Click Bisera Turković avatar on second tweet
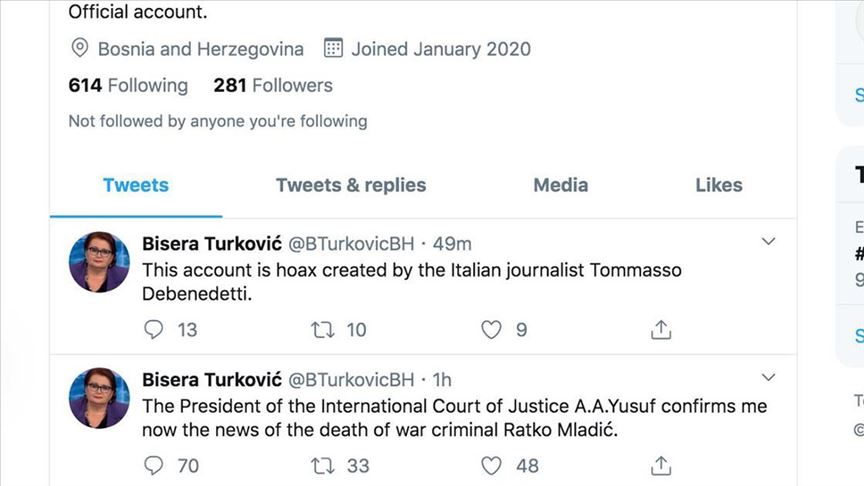This screenshot has height=486, width=864. pos(99,398)
